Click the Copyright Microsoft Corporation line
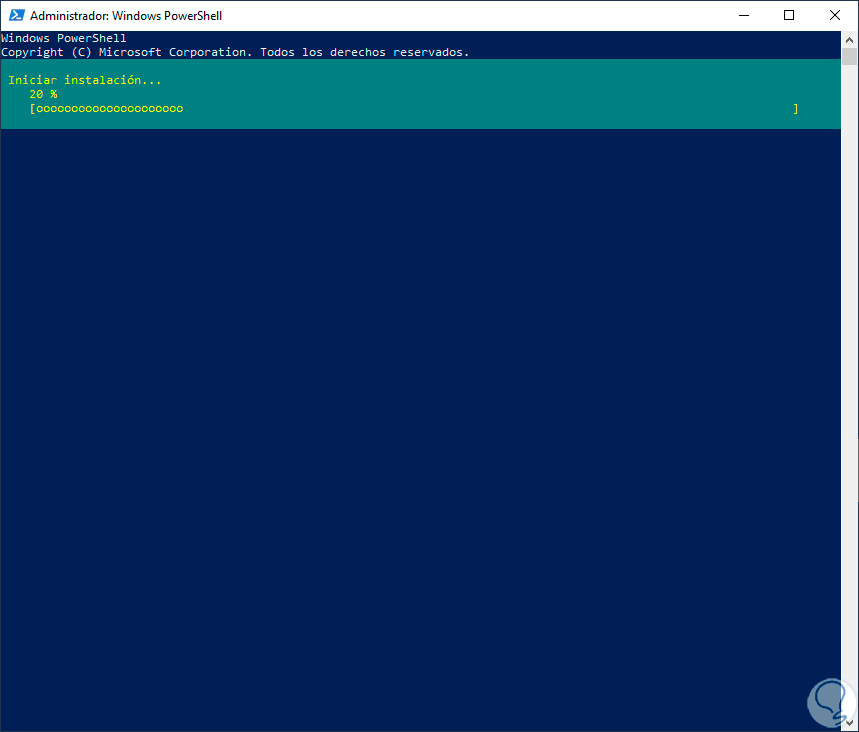Screen dimensions: 859x732 coord(235,52)
